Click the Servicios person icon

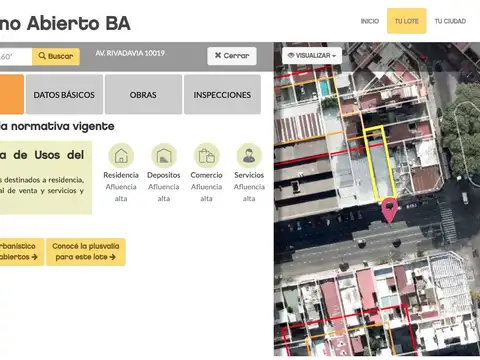(249, 156)
